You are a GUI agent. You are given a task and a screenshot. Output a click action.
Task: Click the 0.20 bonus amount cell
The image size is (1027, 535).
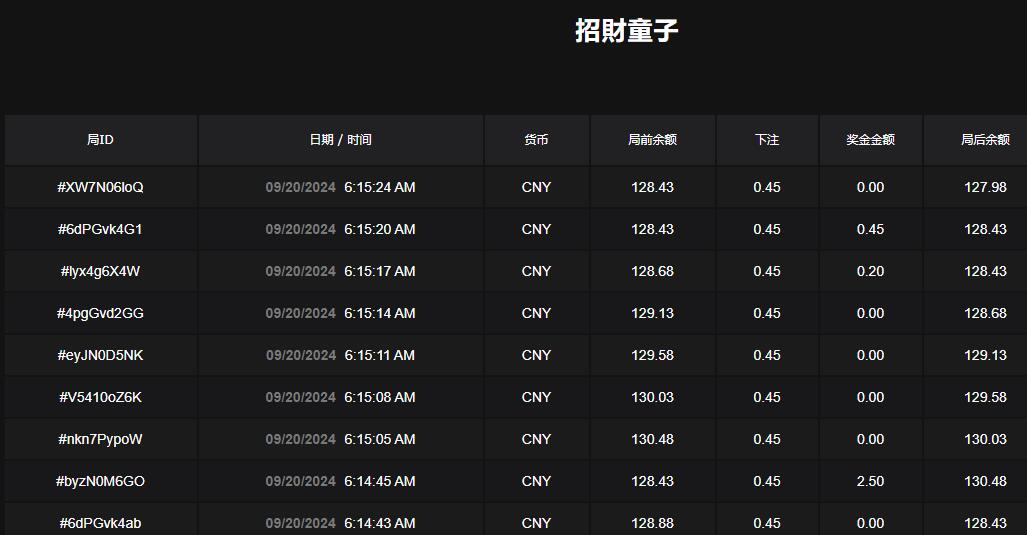[870, 271]
